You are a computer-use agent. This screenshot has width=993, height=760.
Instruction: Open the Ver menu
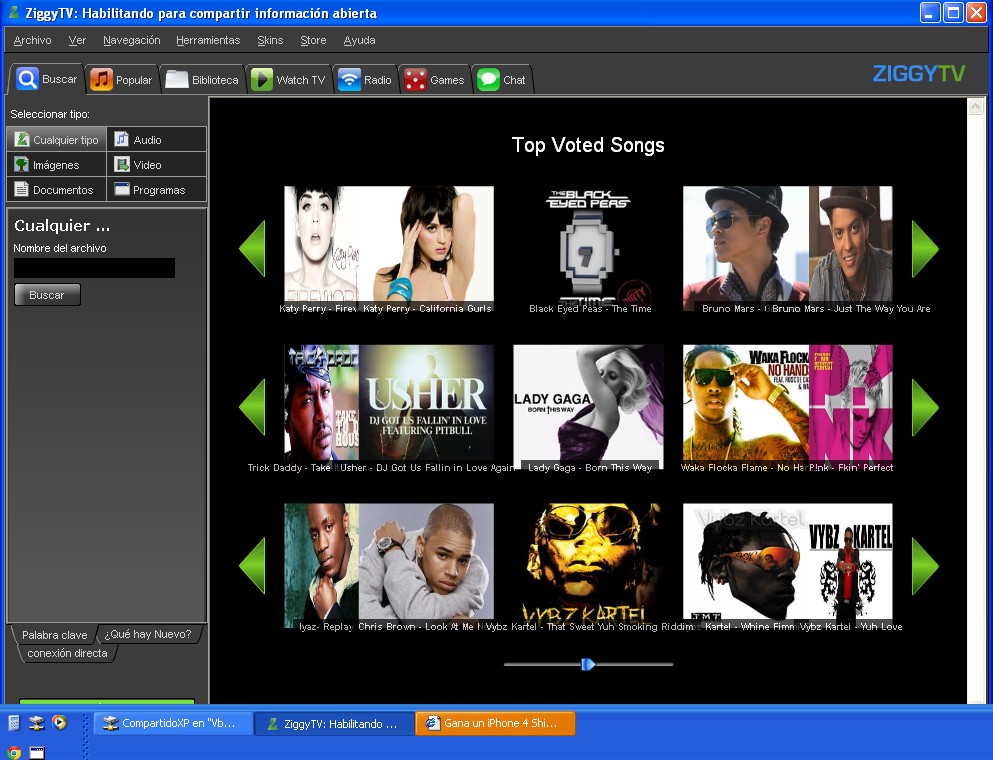77,40
